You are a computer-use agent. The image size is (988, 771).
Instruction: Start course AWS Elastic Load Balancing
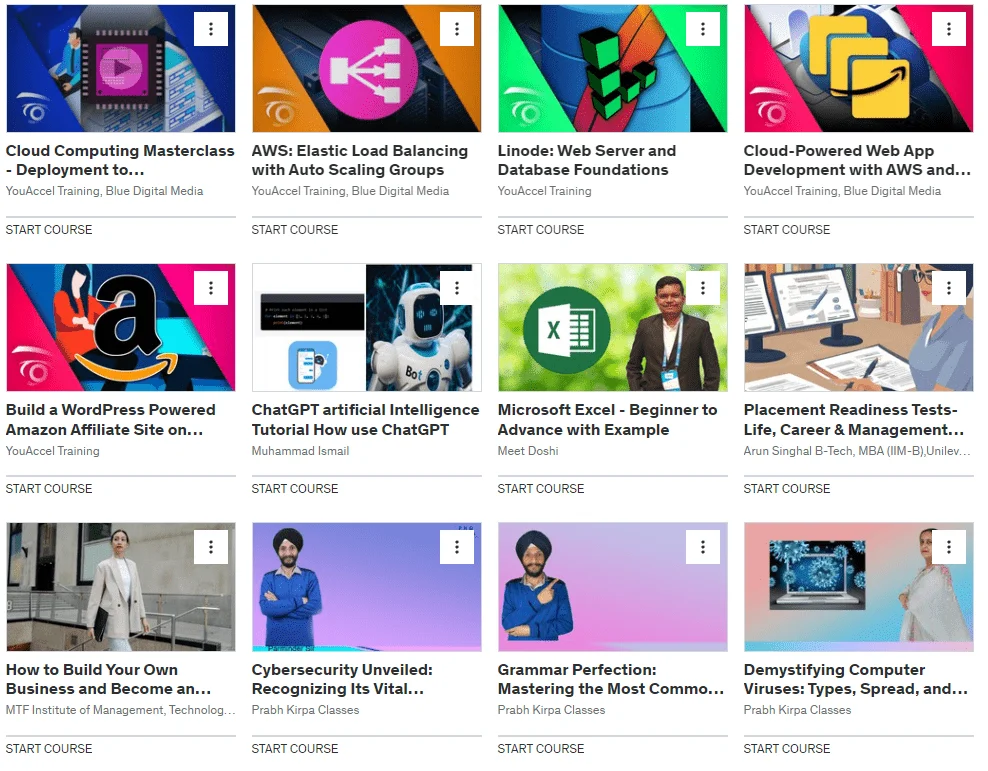coord(295,230)
